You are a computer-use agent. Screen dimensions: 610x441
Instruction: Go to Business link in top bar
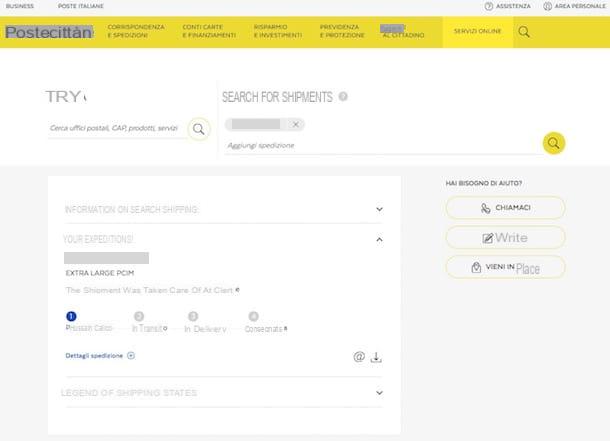click(20, 6)
